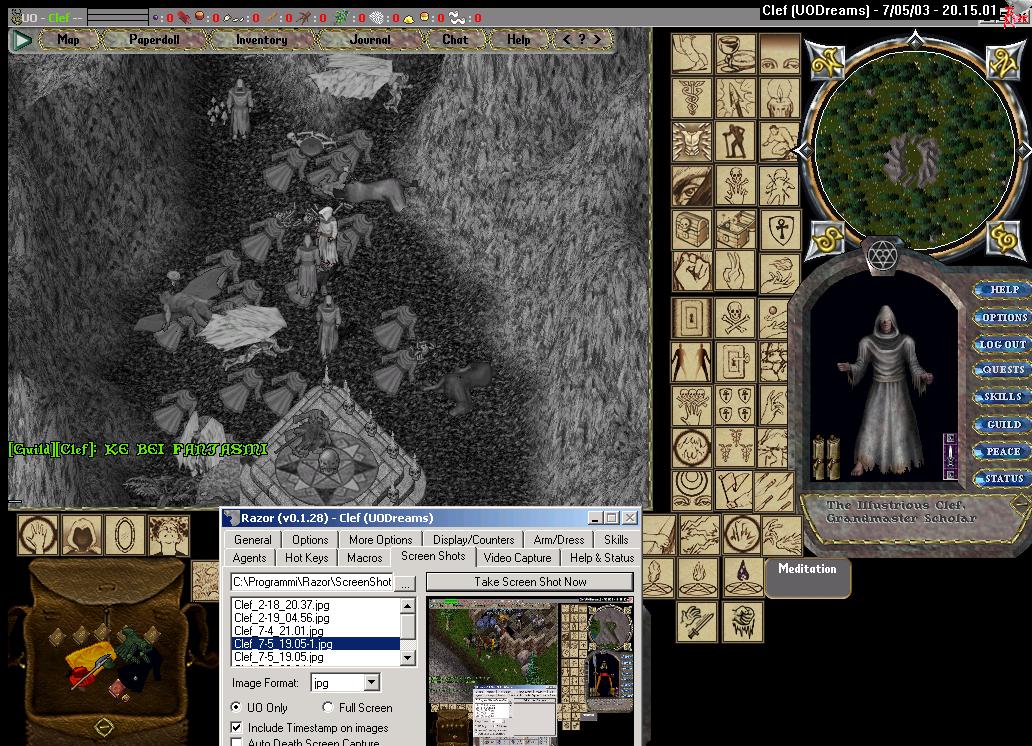Select the Full Screen radio button
The height and width of the screenshot is (746, 1032).
pos(328,707)
